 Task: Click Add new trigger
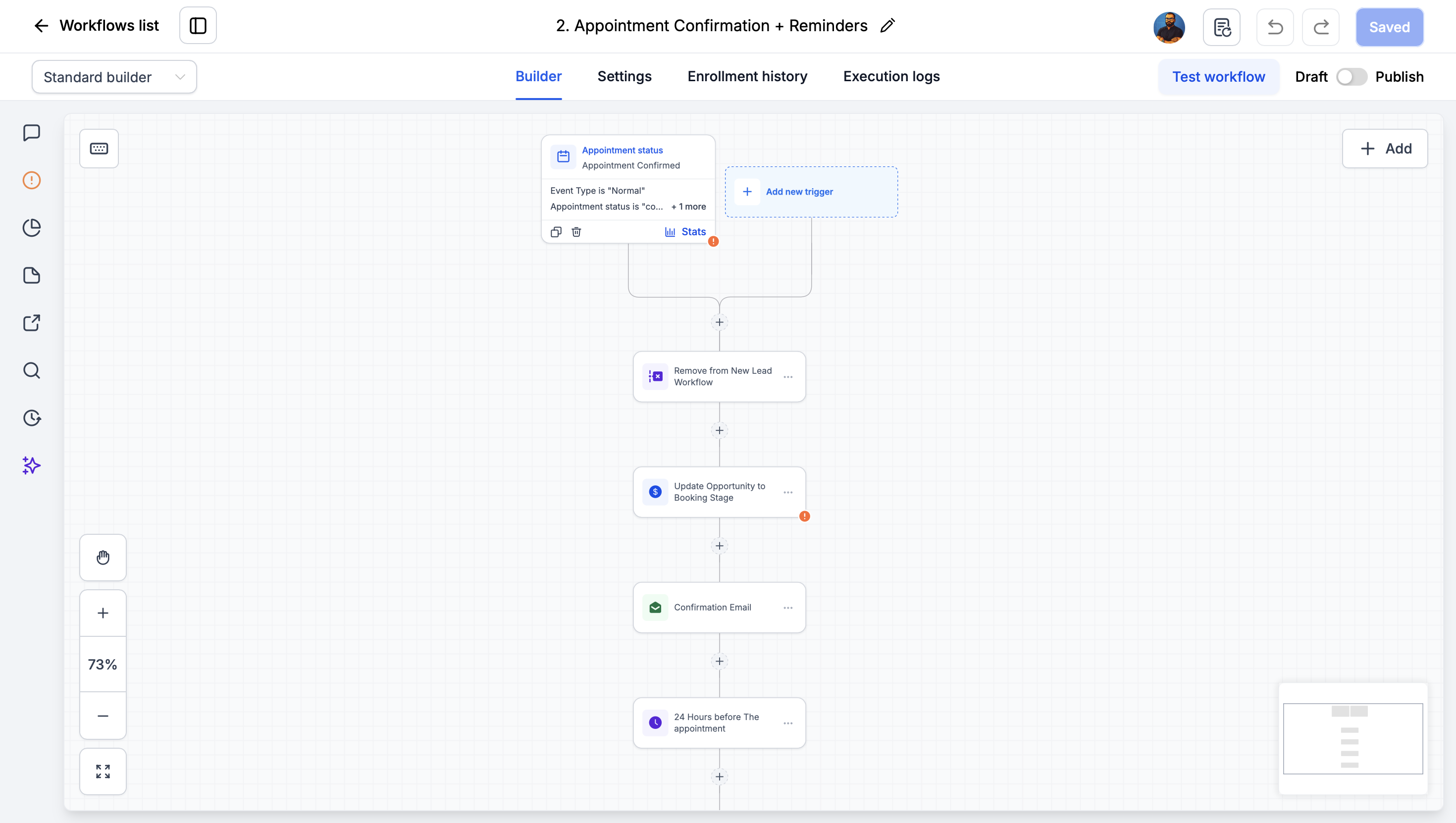point(811,192)
